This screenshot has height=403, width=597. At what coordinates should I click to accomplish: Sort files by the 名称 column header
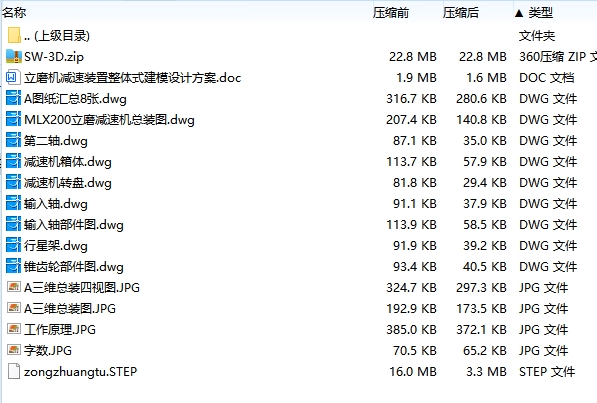click(14, 13)
